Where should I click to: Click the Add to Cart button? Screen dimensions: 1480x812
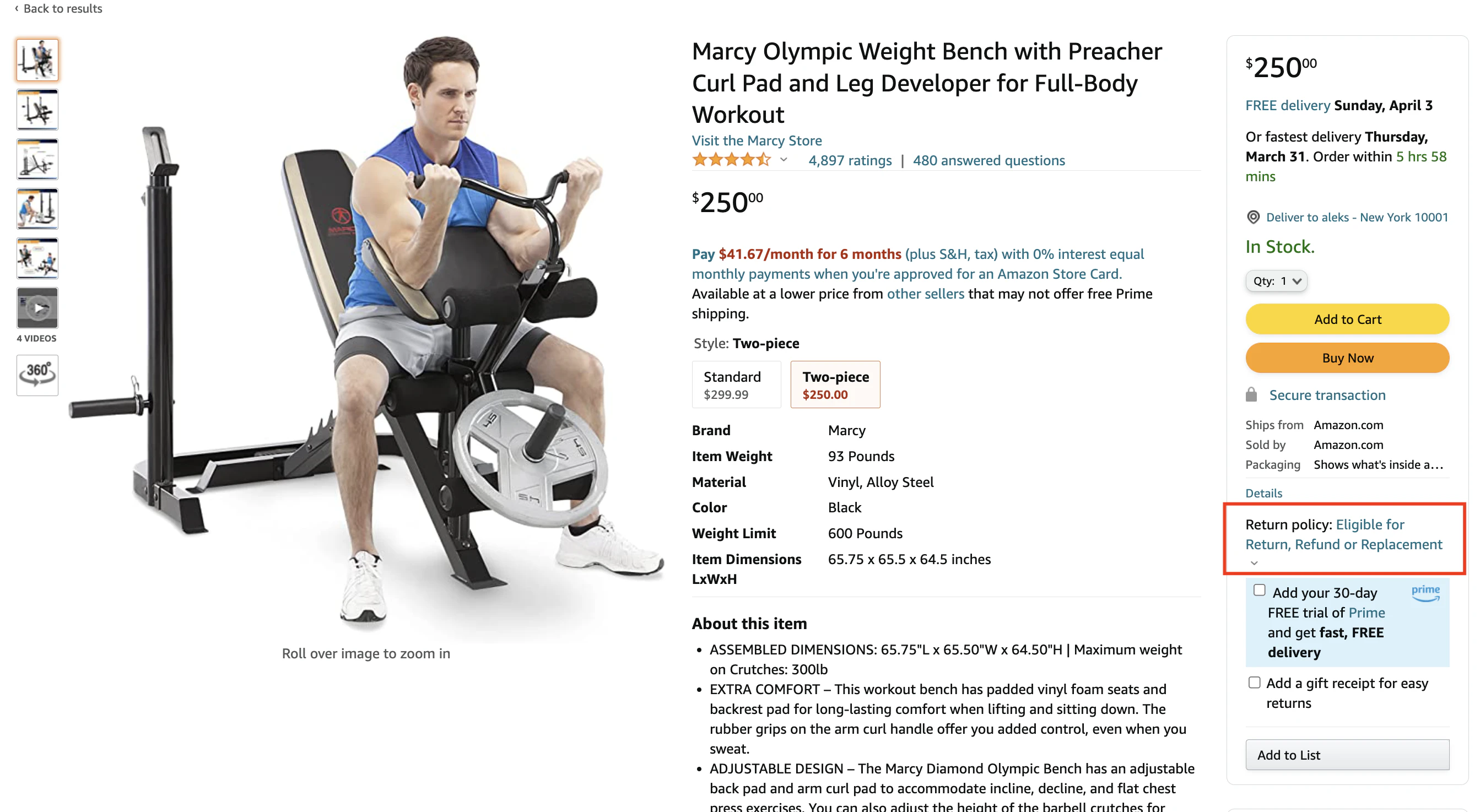1347,319
